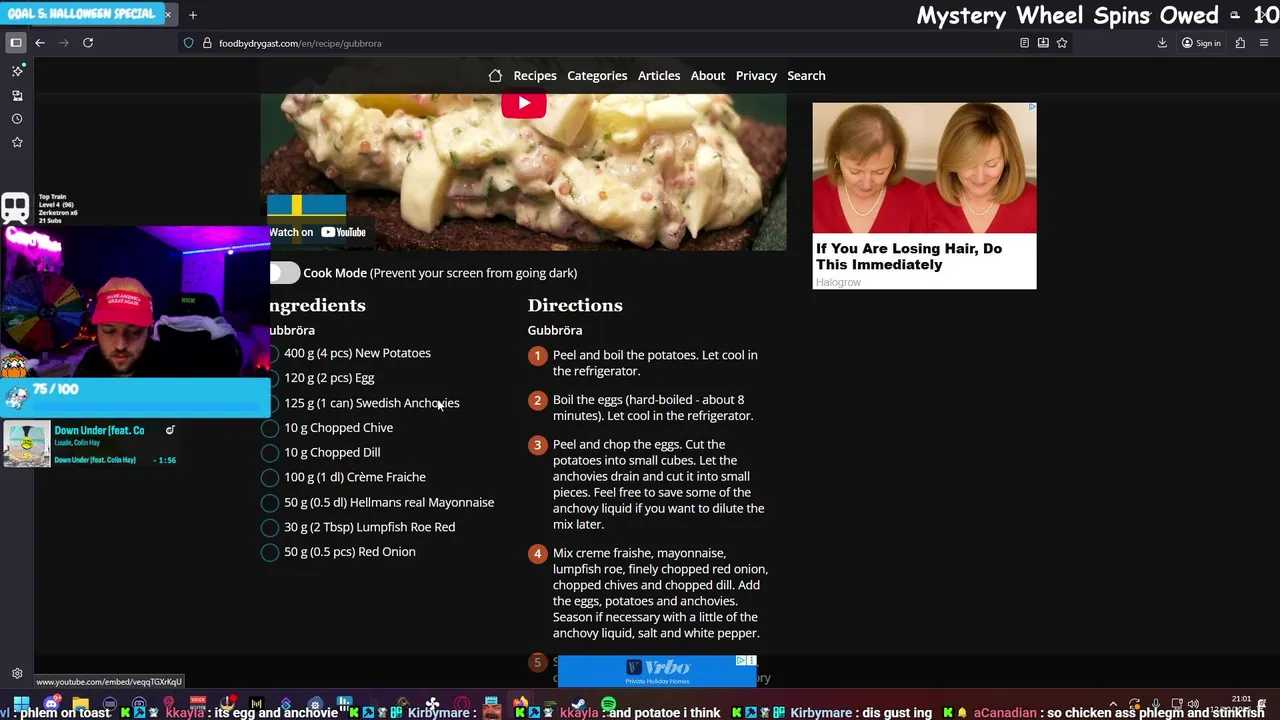Check off Lumpfish Roe Red ingredient
Image resolution: width=1280 pixels, height=720 pixels.
pyautogui.click(x=270, y=527)
